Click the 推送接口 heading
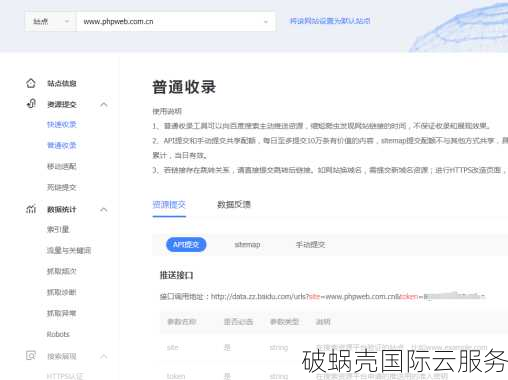508x380 pixels. 176,275
